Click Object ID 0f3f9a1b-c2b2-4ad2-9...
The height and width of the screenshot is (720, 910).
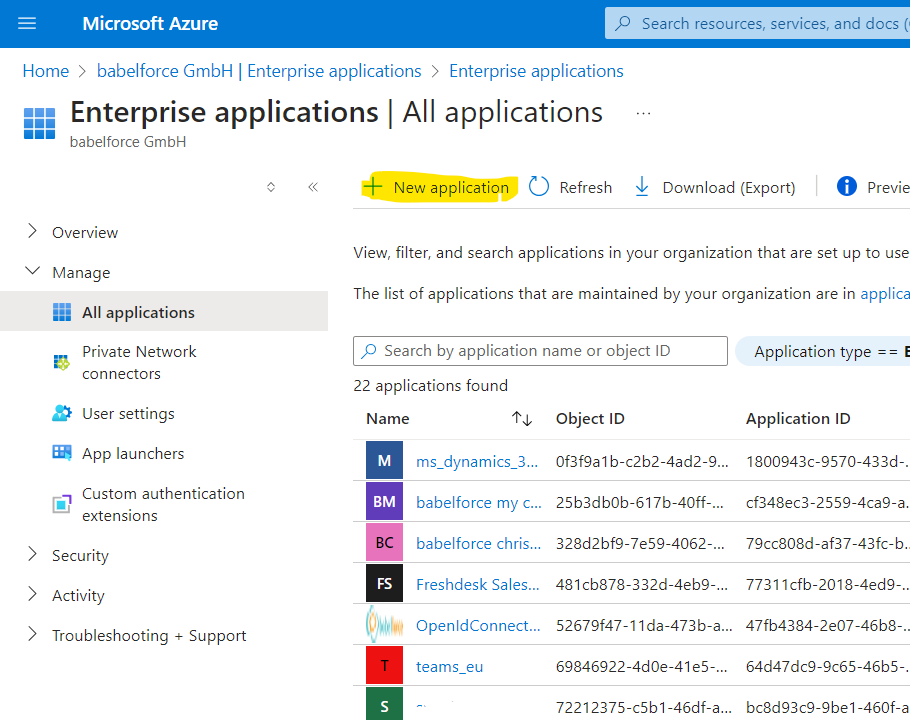[642, 461]
